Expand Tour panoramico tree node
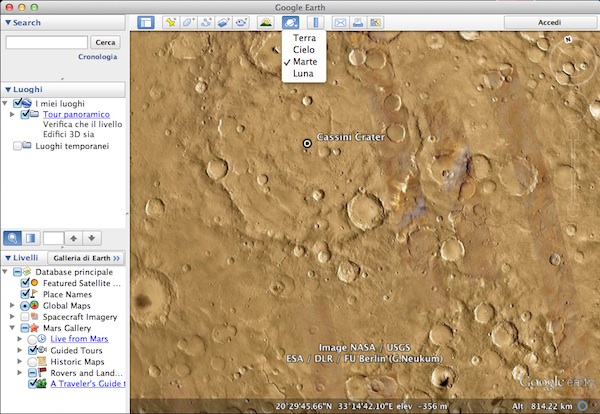Viewport: 600px width, 414px height. coord(12,114)
